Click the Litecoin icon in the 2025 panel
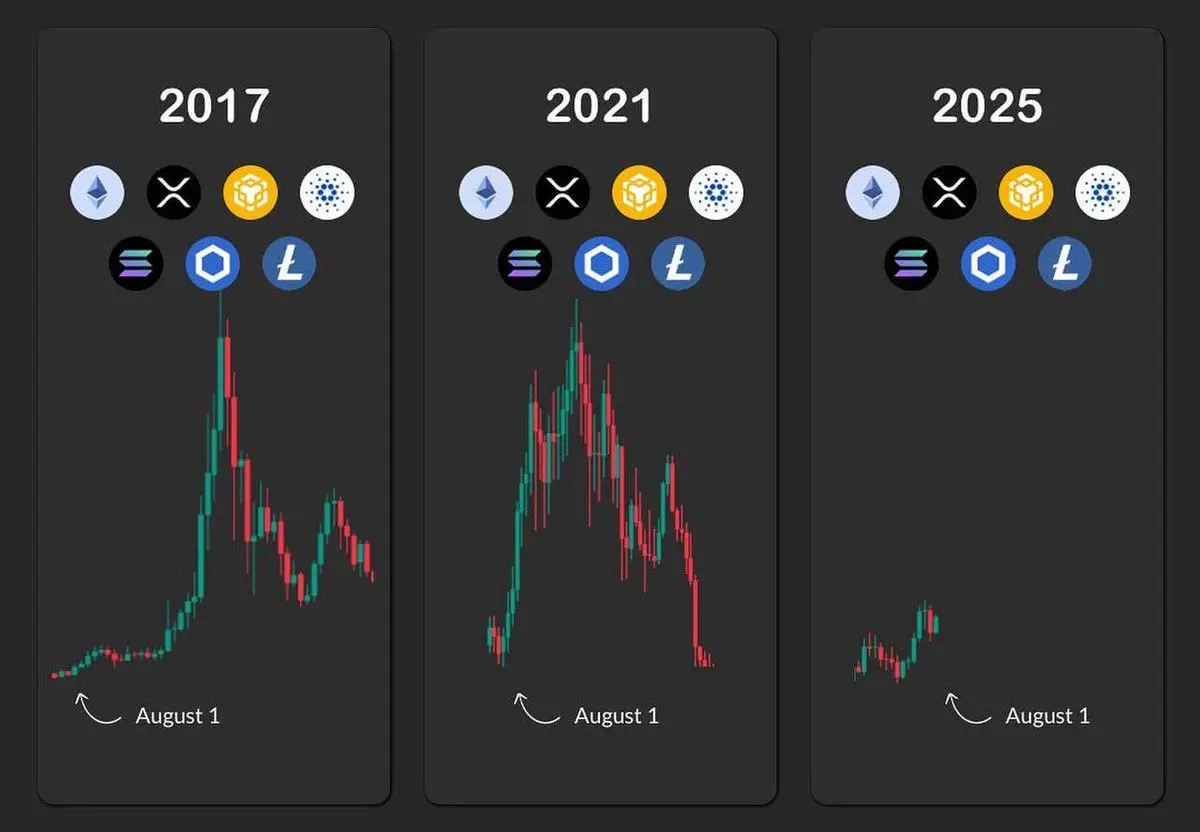Image resolution: width=1200 pixels, height=832 pixels. (1064, 264)
